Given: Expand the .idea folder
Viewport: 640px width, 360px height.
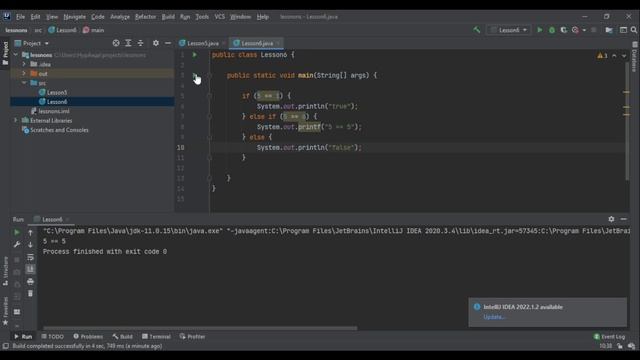Looking at the screenshot, I should (24, 64).
